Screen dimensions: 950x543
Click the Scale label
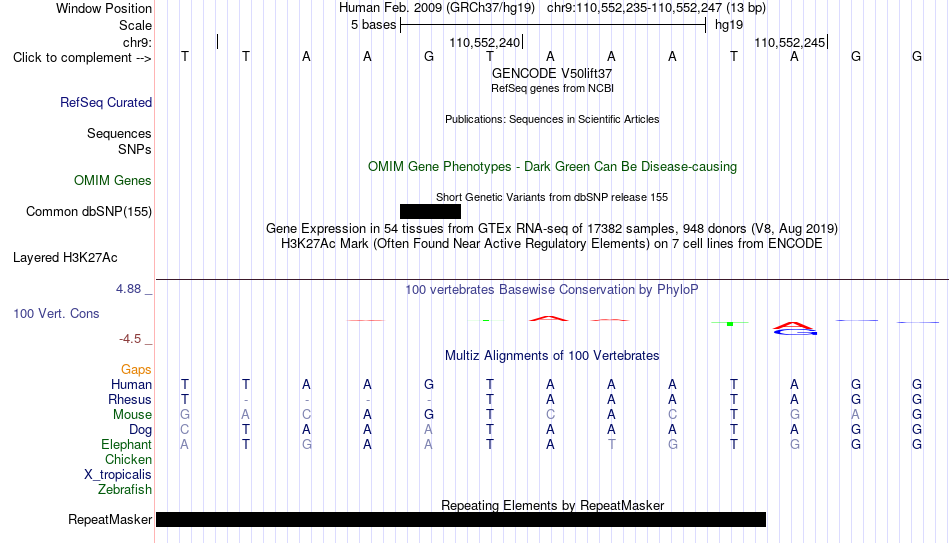[x=135, y=25]
